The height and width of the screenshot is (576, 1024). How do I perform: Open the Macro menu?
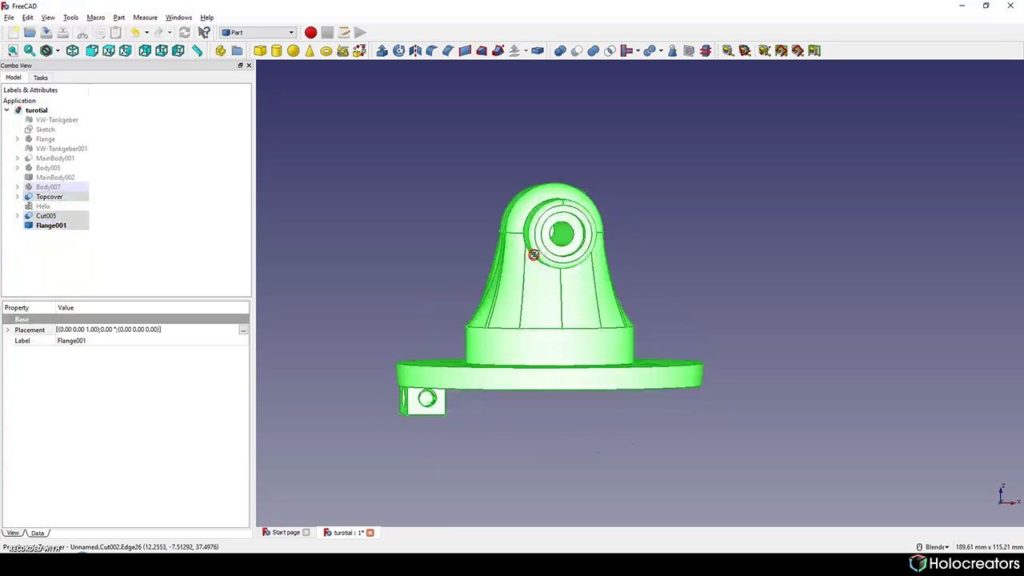tap(95, 18)
